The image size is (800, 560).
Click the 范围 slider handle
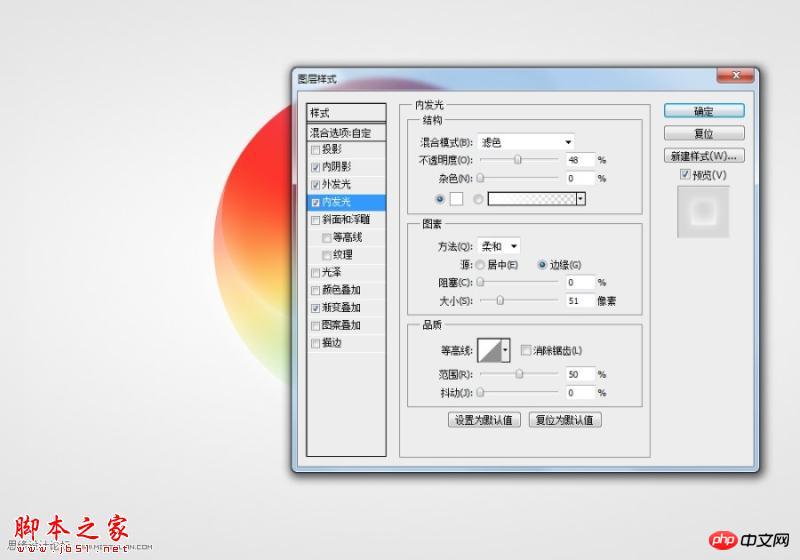tap(519, 374)
